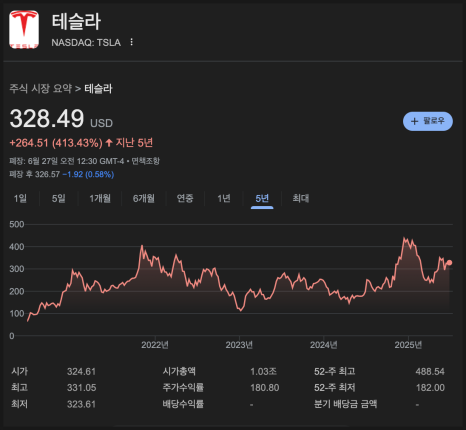Viewport: 466px width, 430px height.
Task: Click the 분기 배당금 금액 label
Action: [x=345, y=404]
